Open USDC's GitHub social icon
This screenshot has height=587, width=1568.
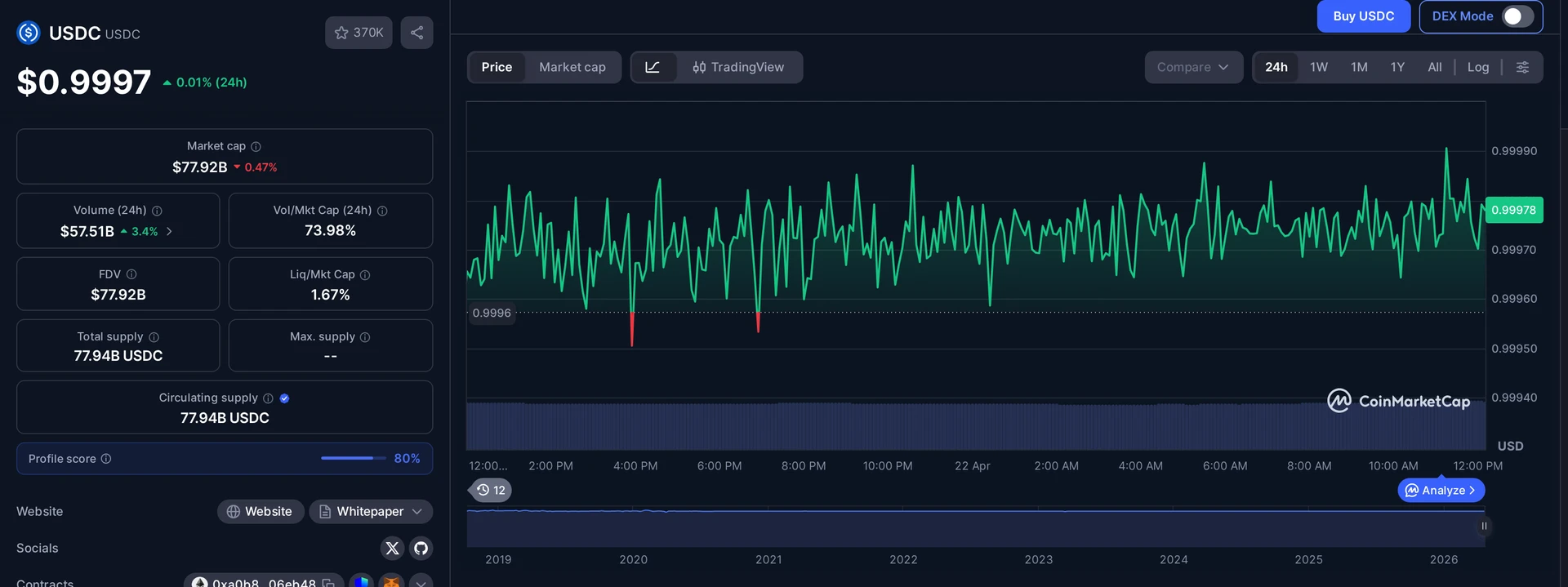tap(421, 548)
